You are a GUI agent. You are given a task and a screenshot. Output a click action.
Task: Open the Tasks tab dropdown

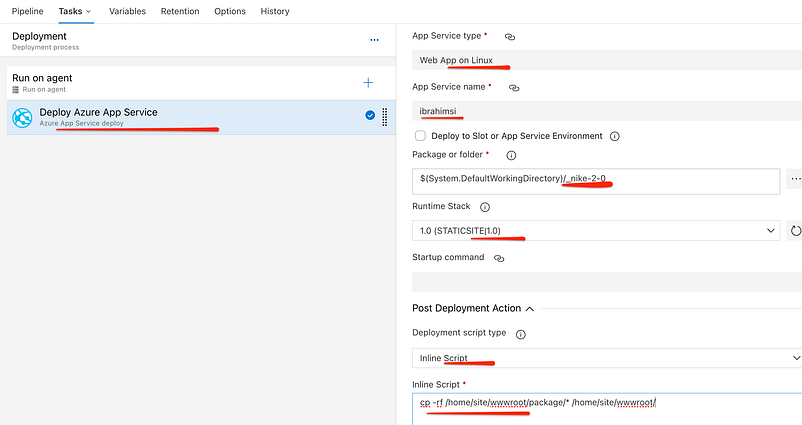coord(75,11)
